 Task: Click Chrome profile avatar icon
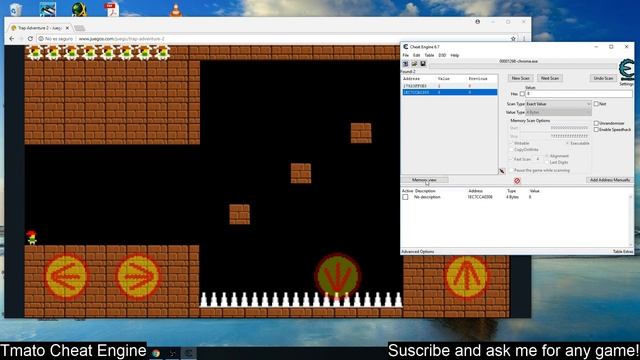tap(478, 22)
